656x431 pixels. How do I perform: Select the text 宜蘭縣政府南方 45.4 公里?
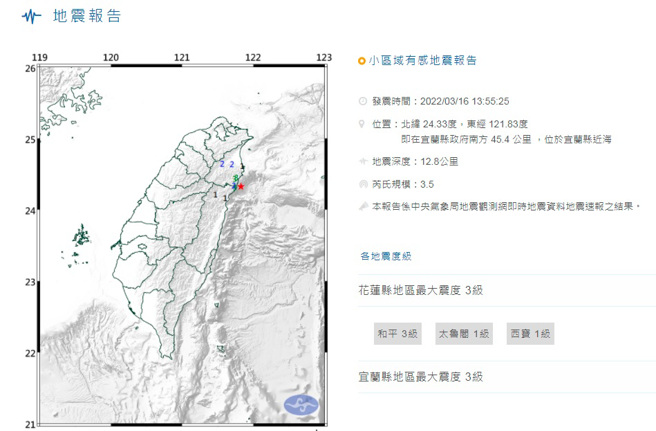[x=476, y=139]
